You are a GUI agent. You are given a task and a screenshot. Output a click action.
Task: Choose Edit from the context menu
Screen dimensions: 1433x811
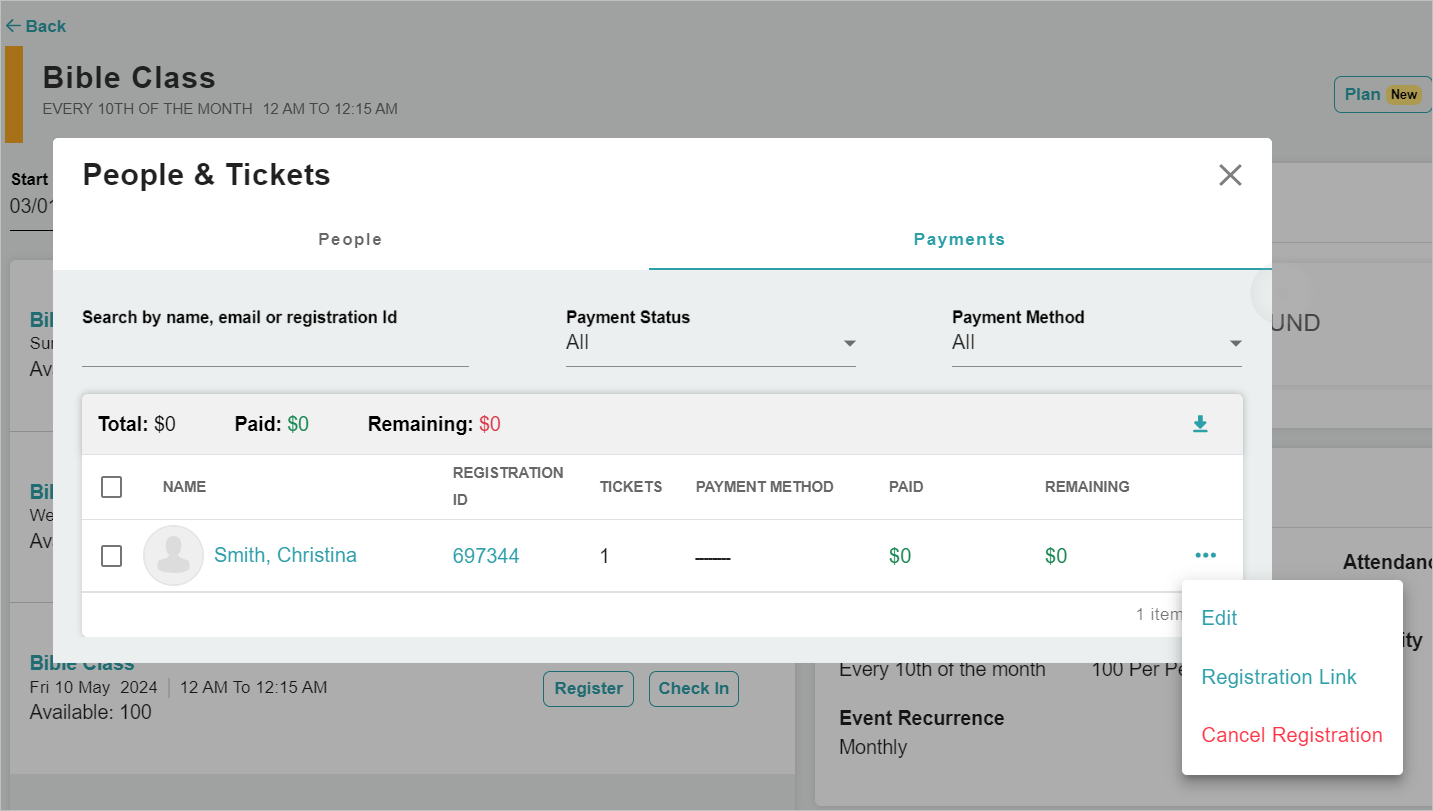pyautogui.click(x=1219, y=618)
